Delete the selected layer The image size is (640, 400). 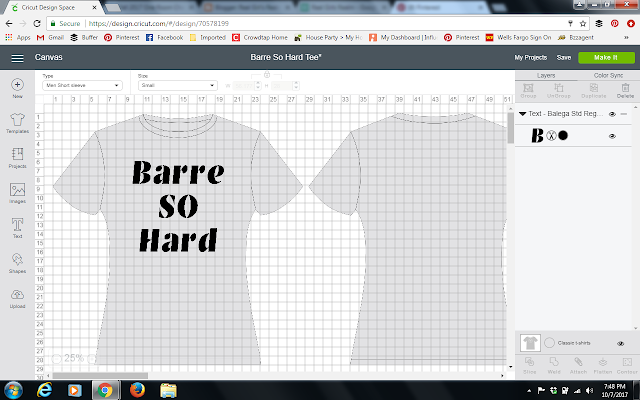click(625, 91)
